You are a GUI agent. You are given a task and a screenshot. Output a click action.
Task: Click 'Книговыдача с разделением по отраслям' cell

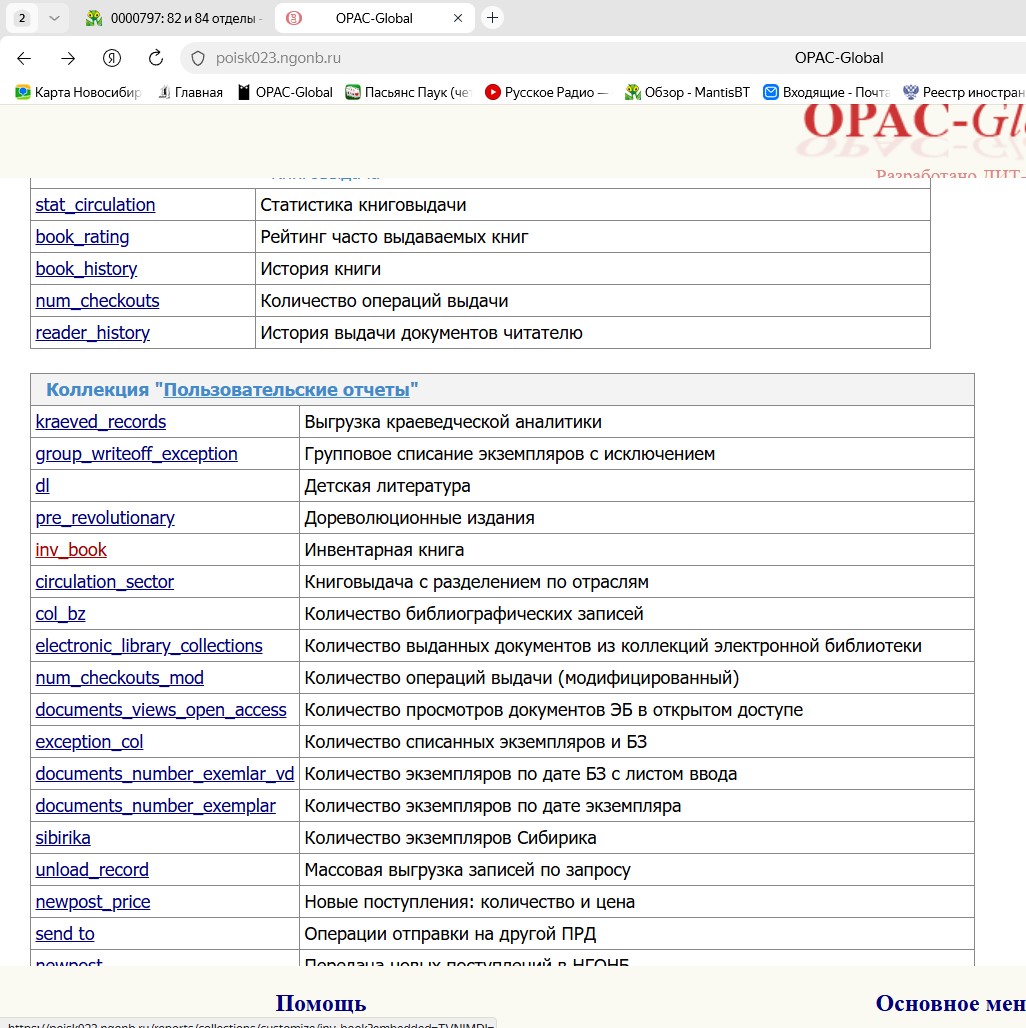pos(637,582)
